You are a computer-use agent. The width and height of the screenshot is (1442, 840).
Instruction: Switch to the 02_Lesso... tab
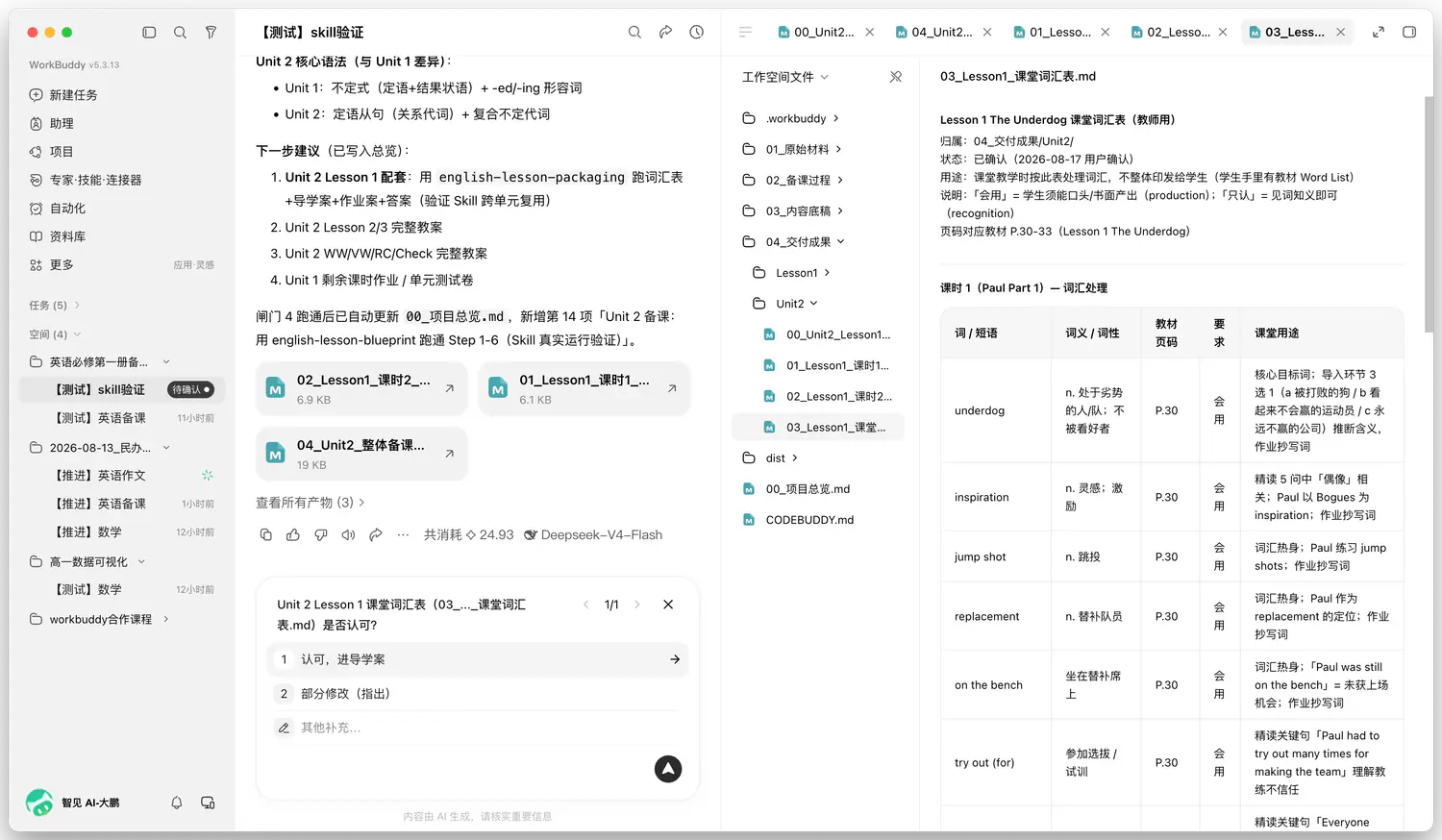tap(1170, 32)
